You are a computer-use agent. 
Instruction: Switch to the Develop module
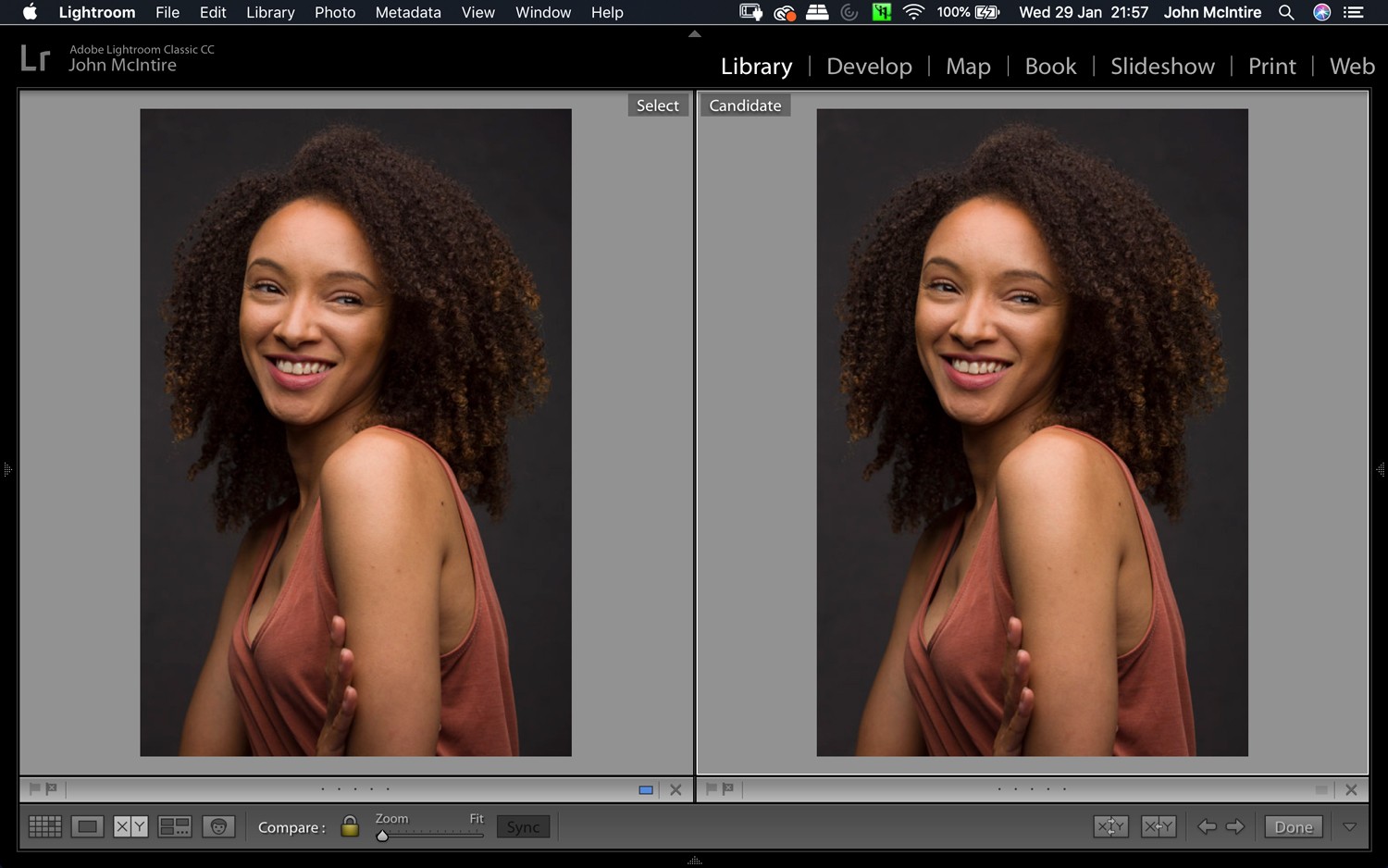click(869, 66)
